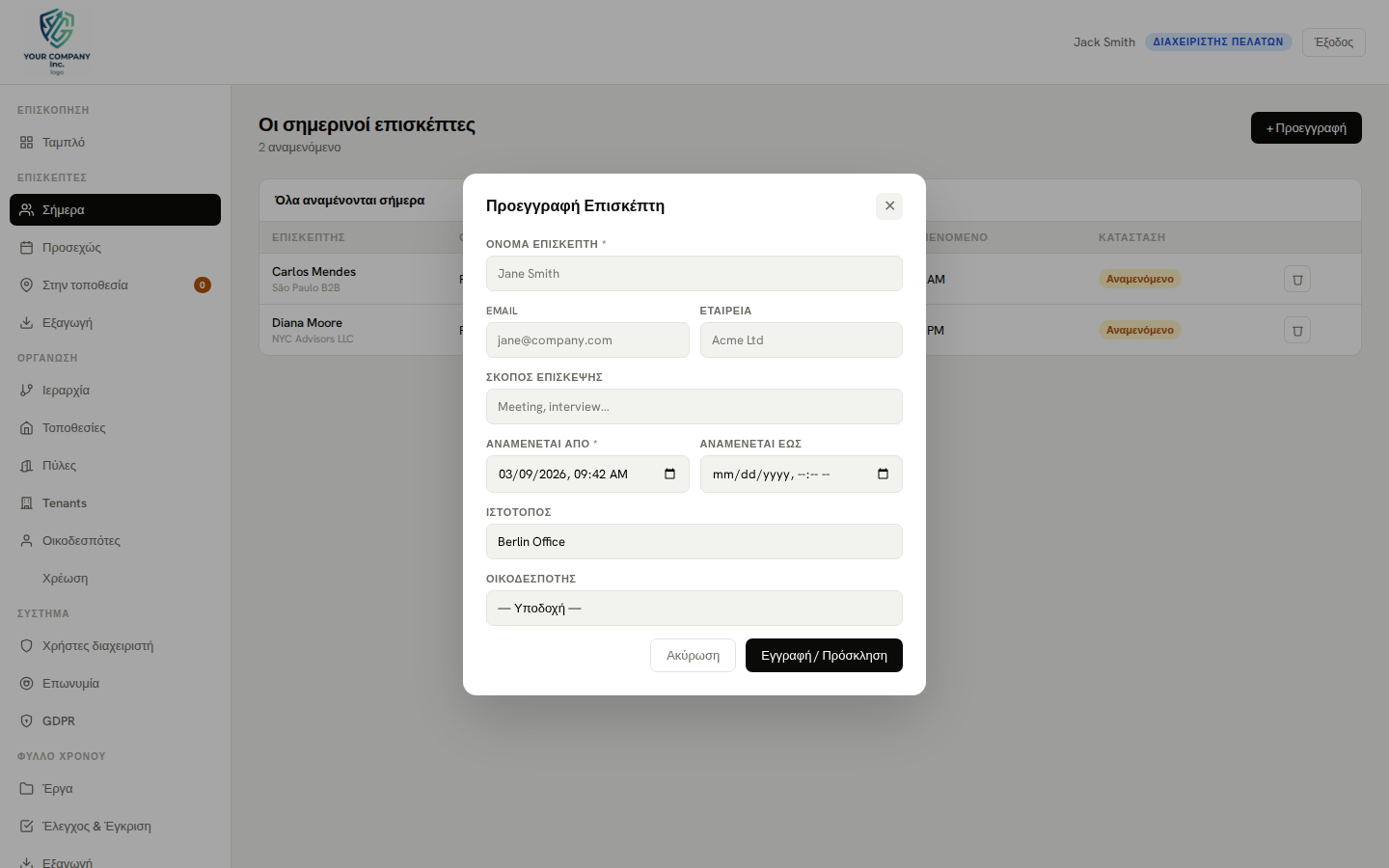Open the Ιστότοπος site selector showing Berlin Office
1389x868 pixels.
[x=694, y=541]
